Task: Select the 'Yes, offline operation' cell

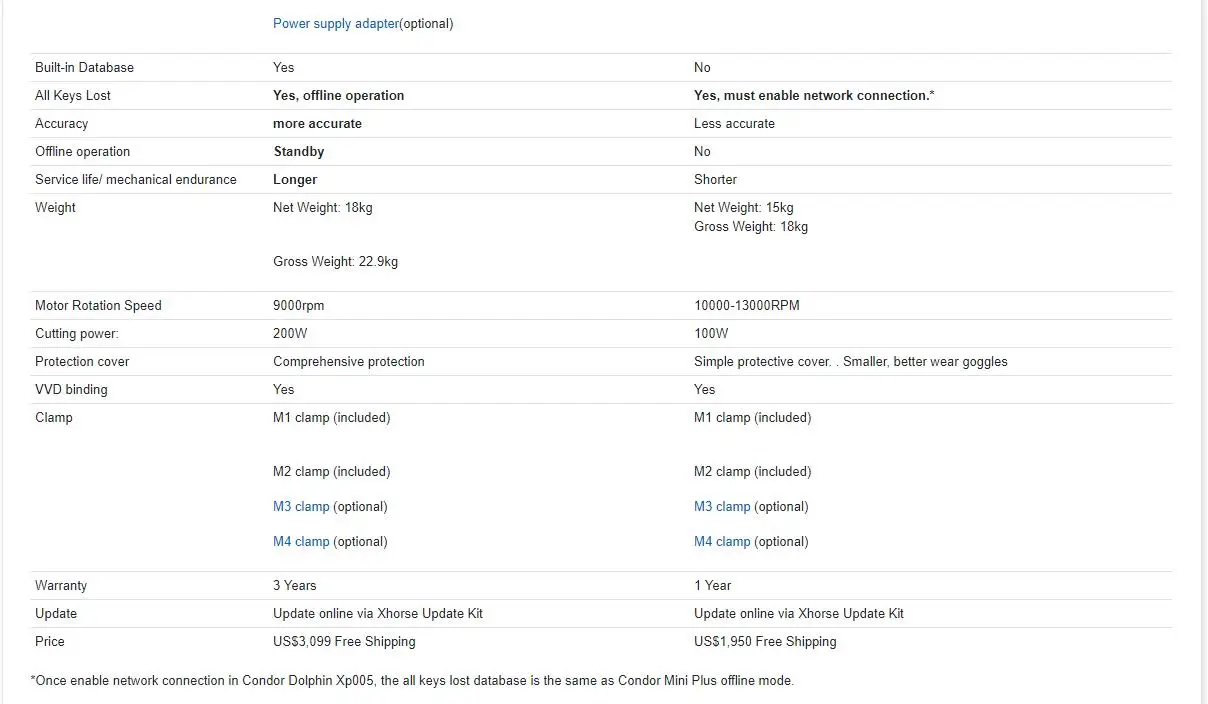Action: pyautogui.click(x=338, y=96)
